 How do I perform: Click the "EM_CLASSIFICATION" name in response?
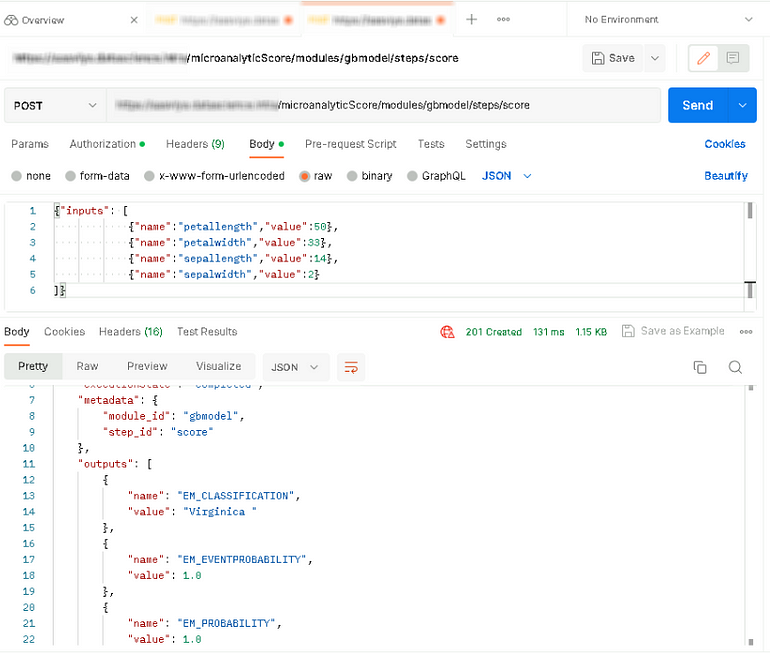coord(236,496)
